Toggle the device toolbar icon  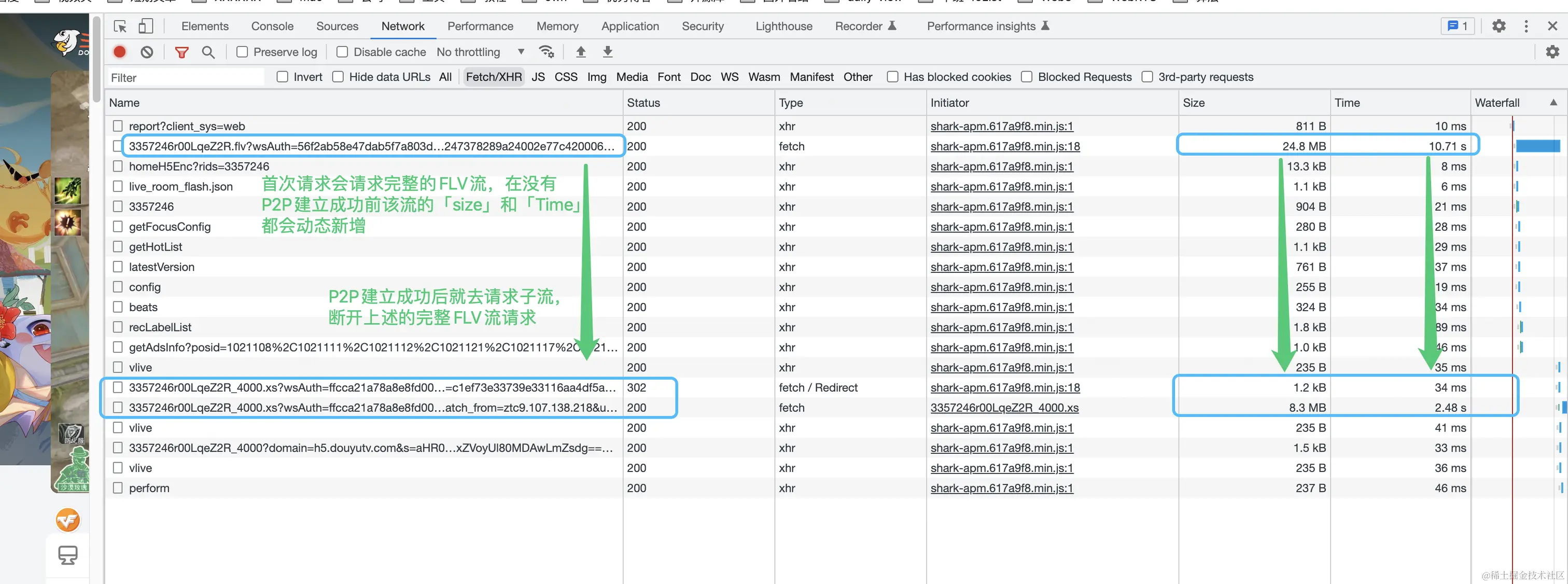[146, 26]
